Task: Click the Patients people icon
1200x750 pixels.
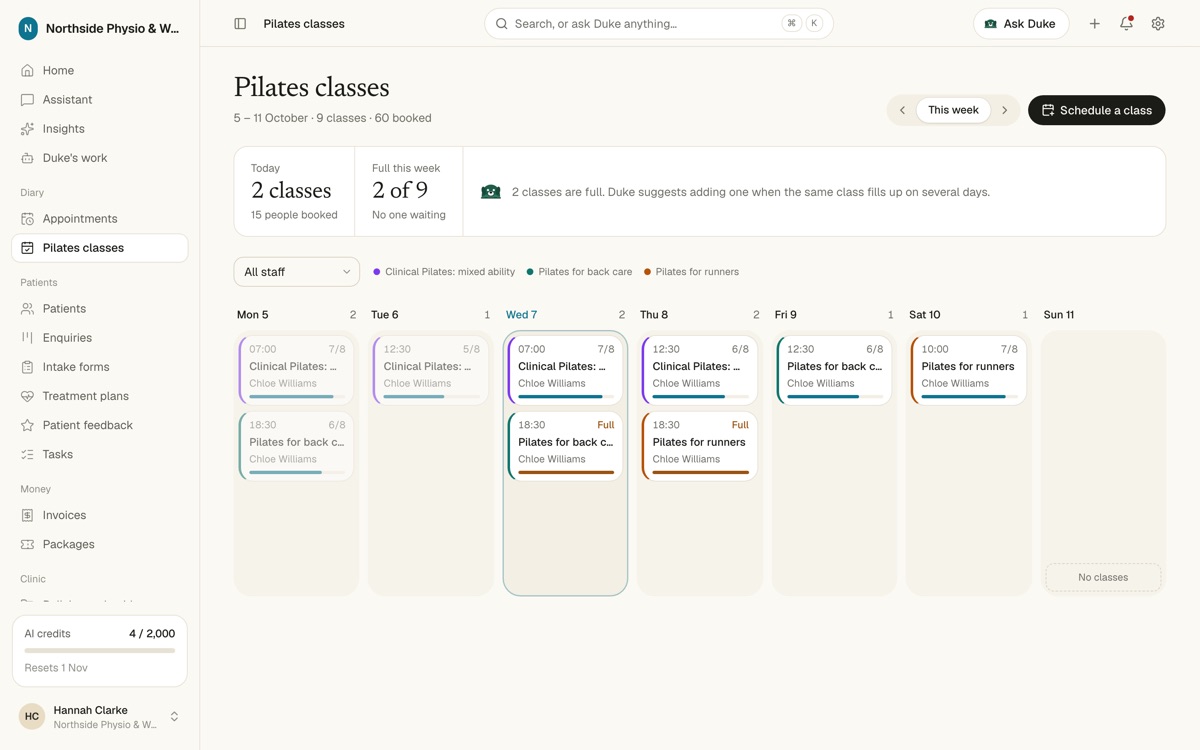Action: click(27, 309)
